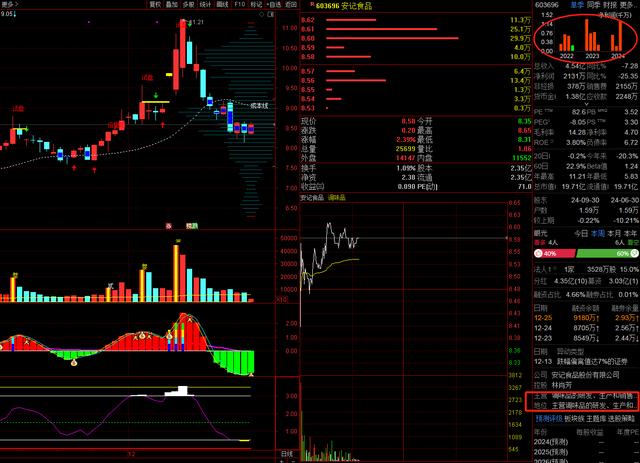Open the 板块族 tab

pyautogui.click(x=574, y=419)
